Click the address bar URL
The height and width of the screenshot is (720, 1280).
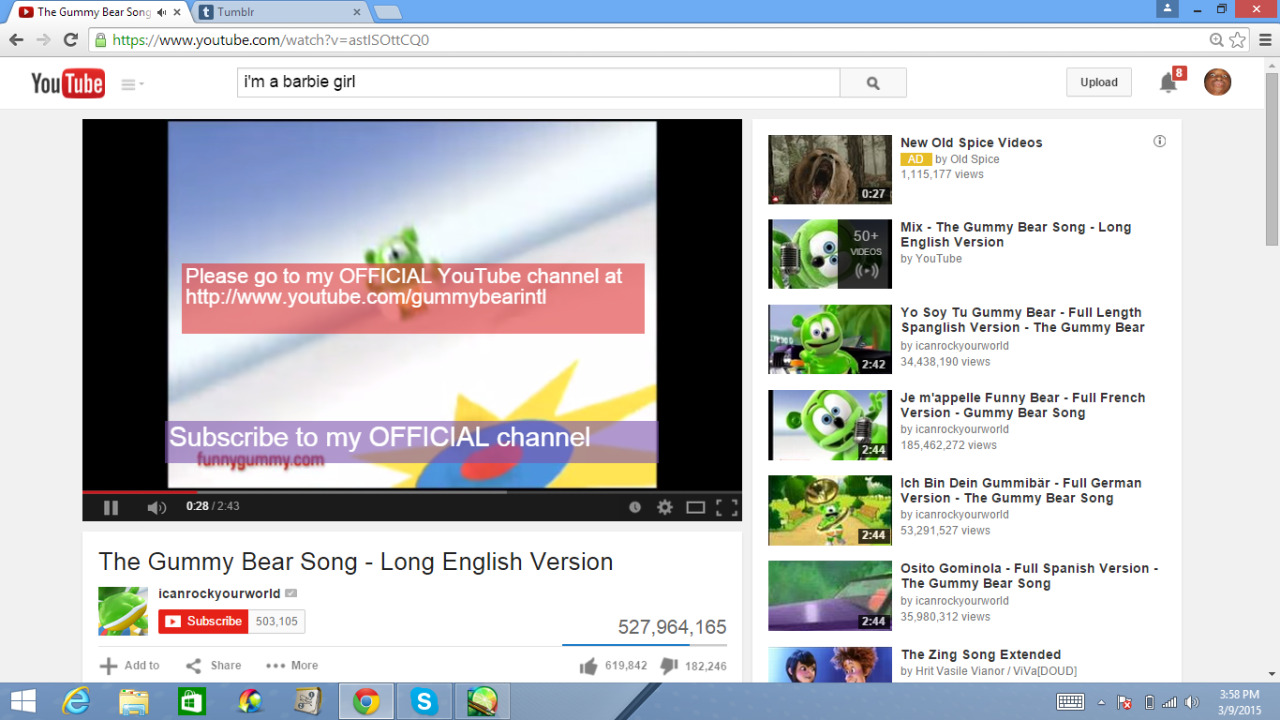tap(270, 40)
